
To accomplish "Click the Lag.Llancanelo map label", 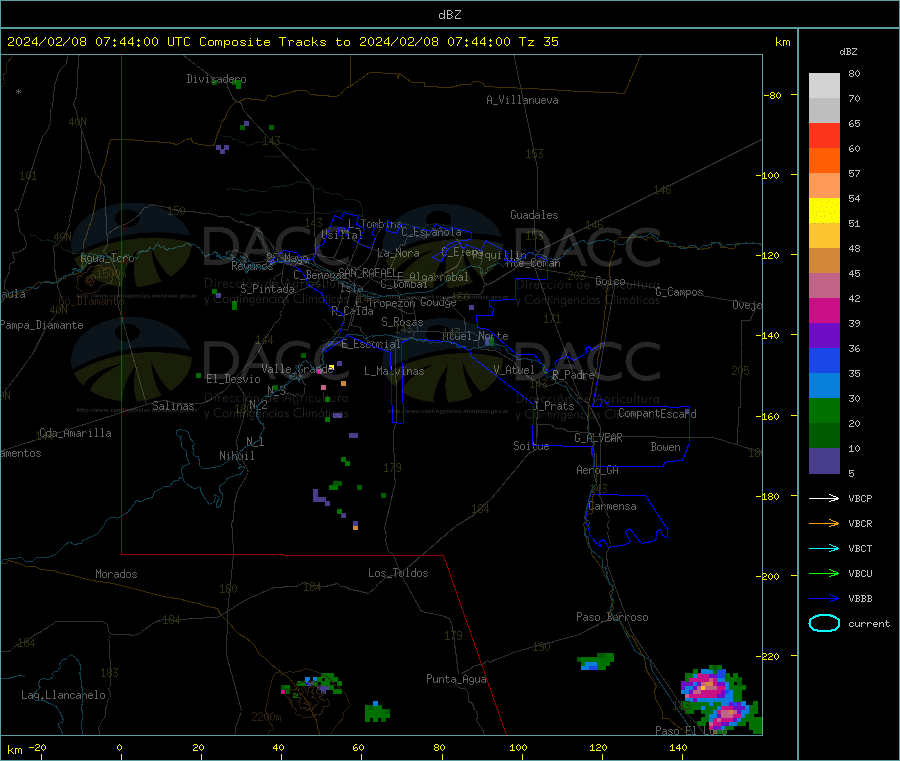I will (64, 695).
